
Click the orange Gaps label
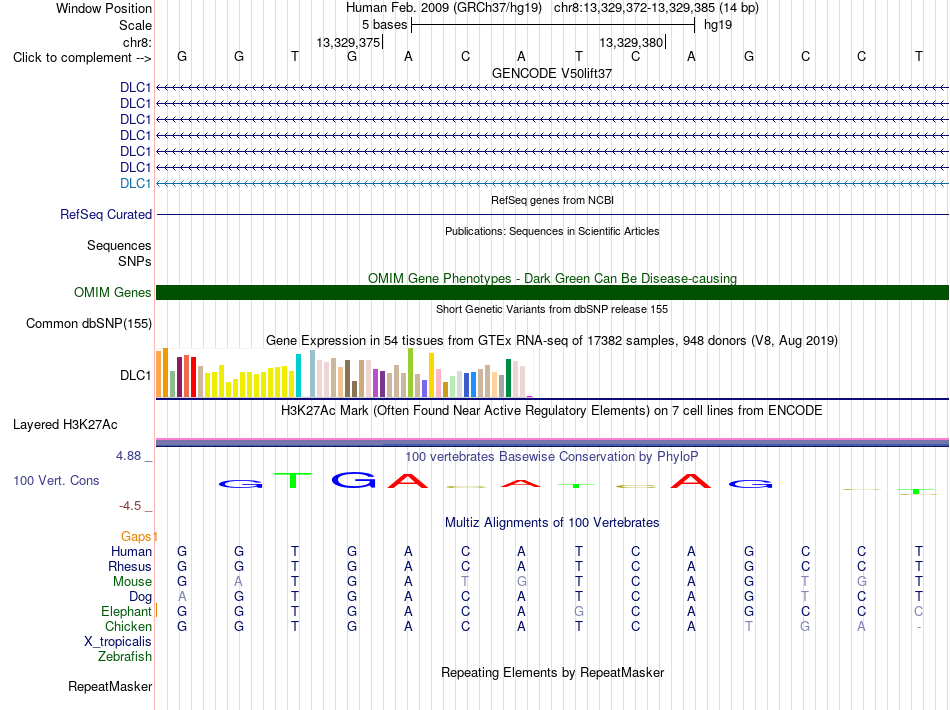tap(136, 536)
